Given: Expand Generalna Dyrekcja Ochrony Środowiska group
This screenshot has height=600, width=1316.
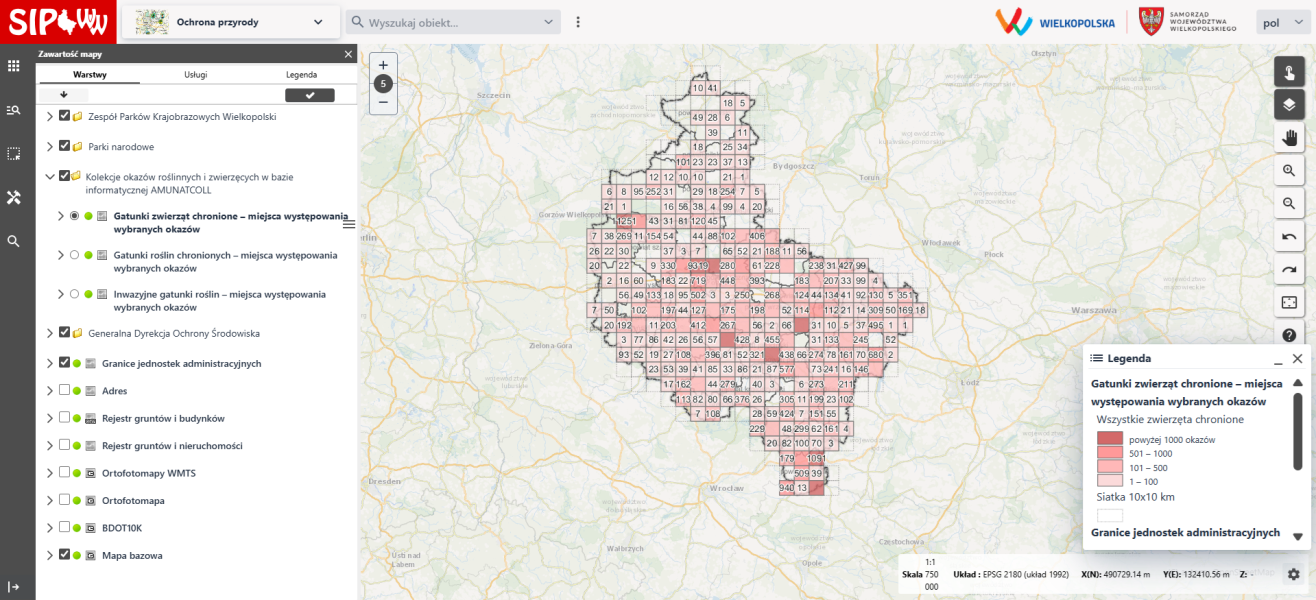Looking at the screenshot, I should pyautogui.click(x=49, y=333).
